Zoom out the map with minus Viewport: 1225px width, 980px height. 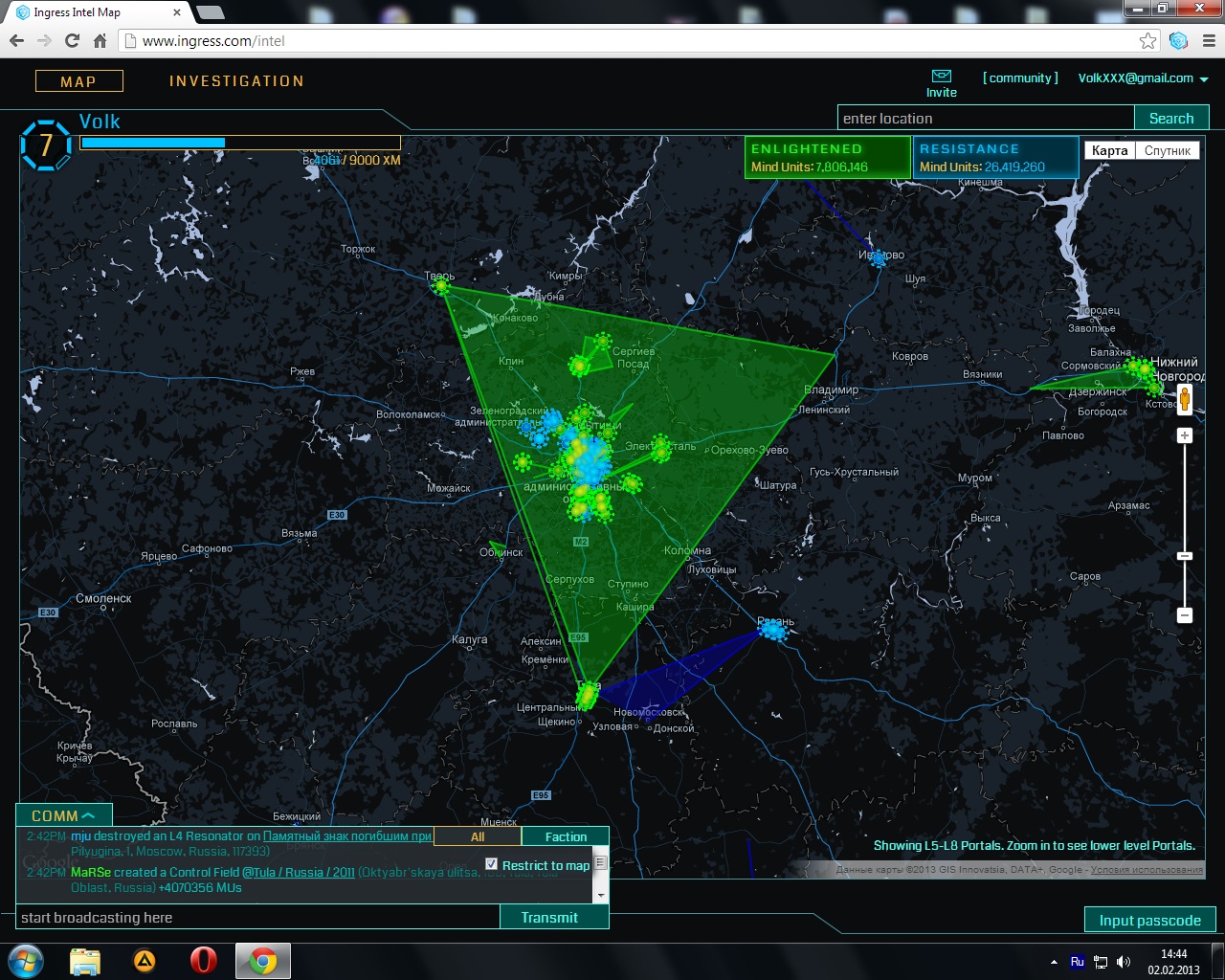(x=1185, y=615)
